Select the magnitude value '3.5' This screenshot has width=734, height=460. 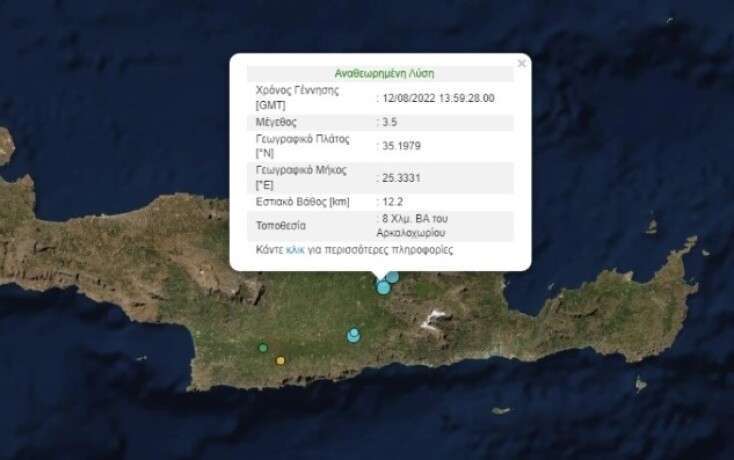coord(389,122)
